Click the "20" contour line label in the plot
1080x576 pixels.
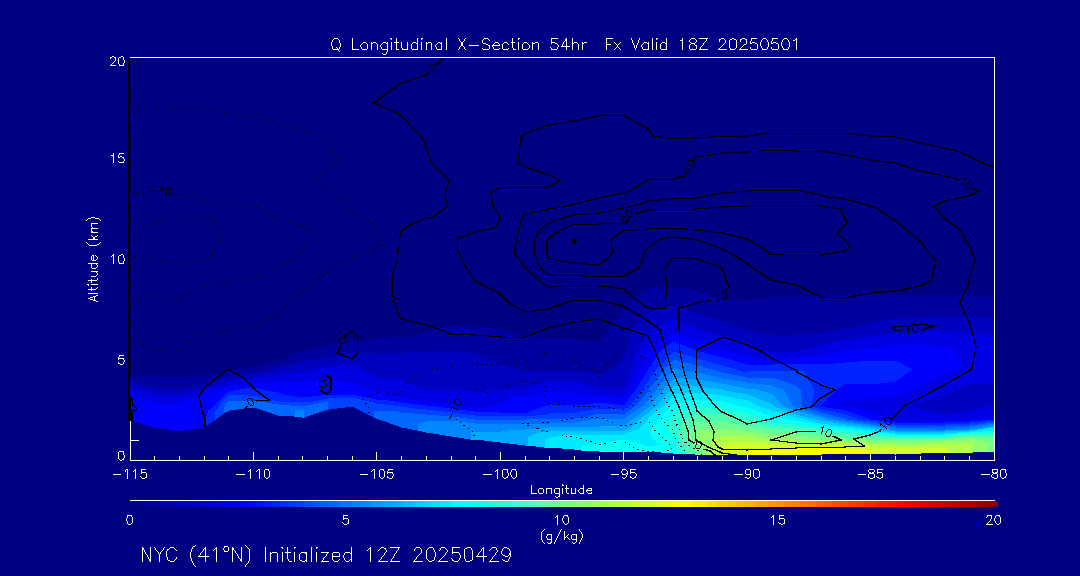627,216
